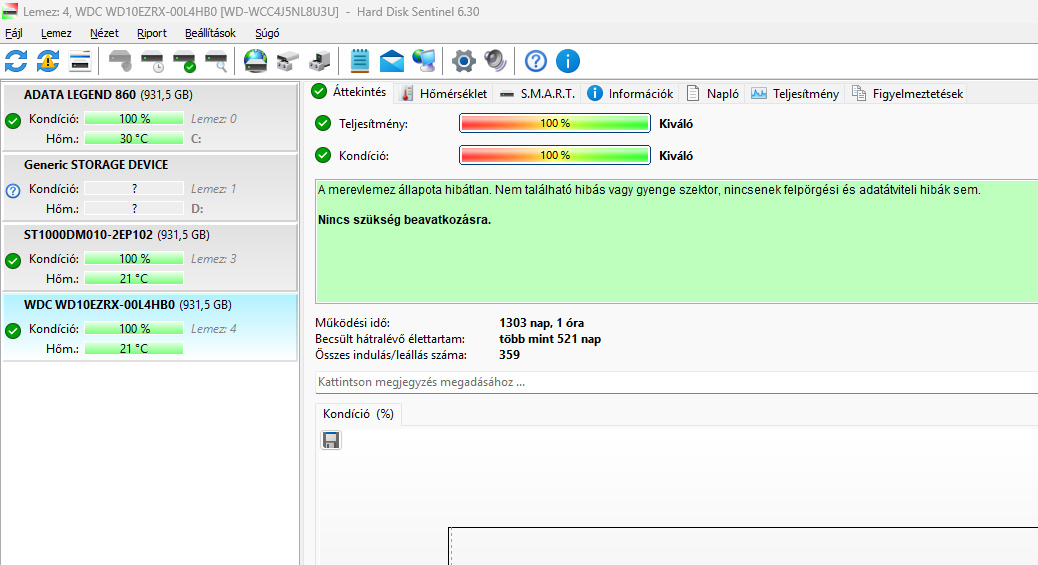Open the blue notepad report icon
This screenshot has height=565, width=1038.
(359, 61)
